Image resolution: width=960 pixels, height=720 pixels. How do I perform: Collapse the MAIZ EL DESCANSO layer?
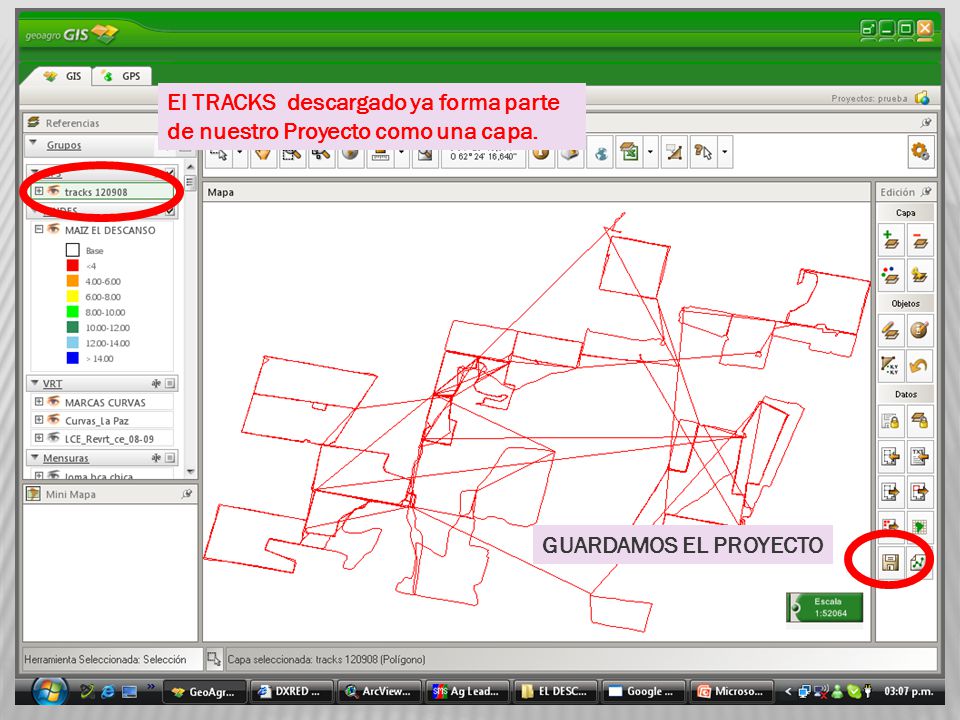coord(39,229)
